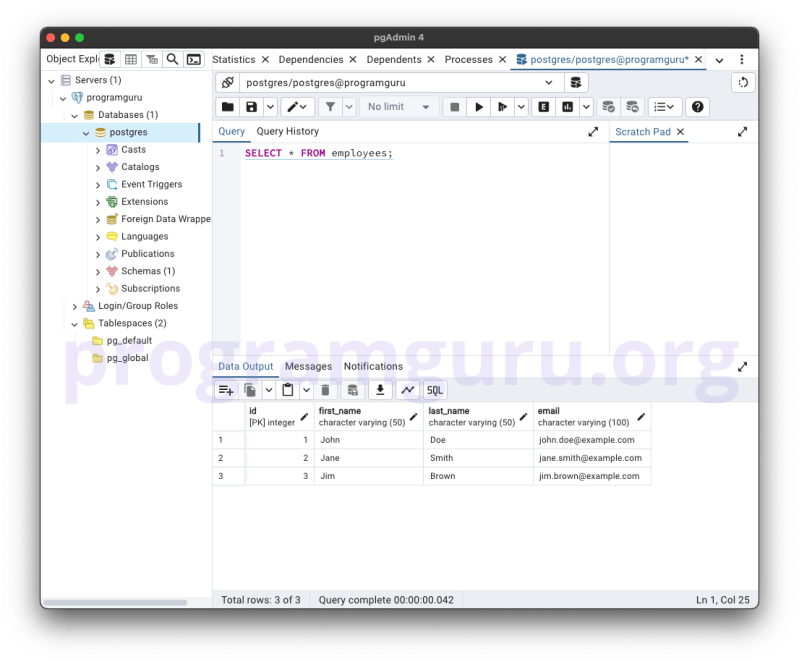799x662 pixels.
Task: Maximize the query editor panel
Action: tap(593, 131)
